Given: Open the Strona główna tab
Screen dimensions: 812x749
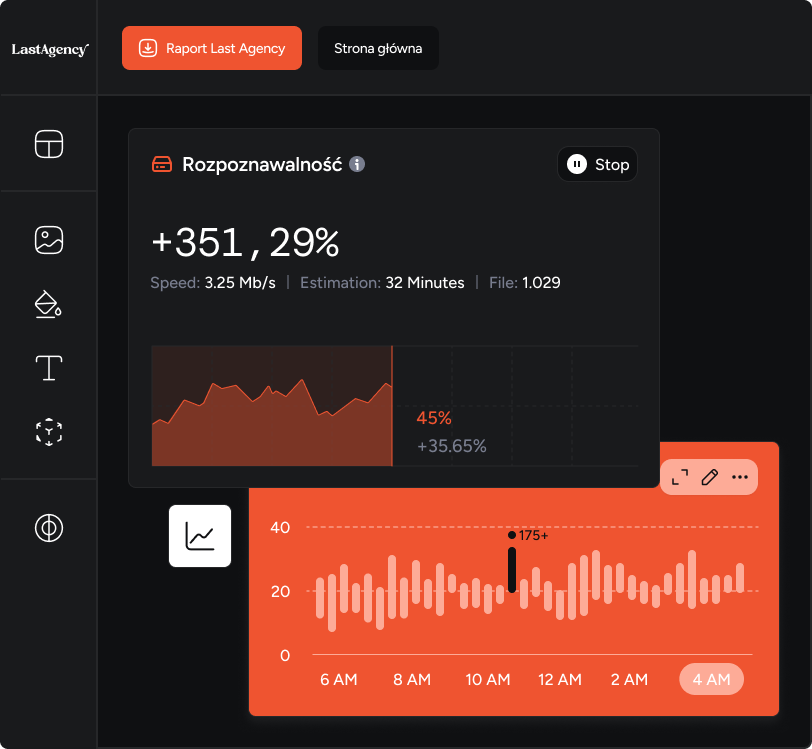Looking at the screenshot, I should click(378, 48).
